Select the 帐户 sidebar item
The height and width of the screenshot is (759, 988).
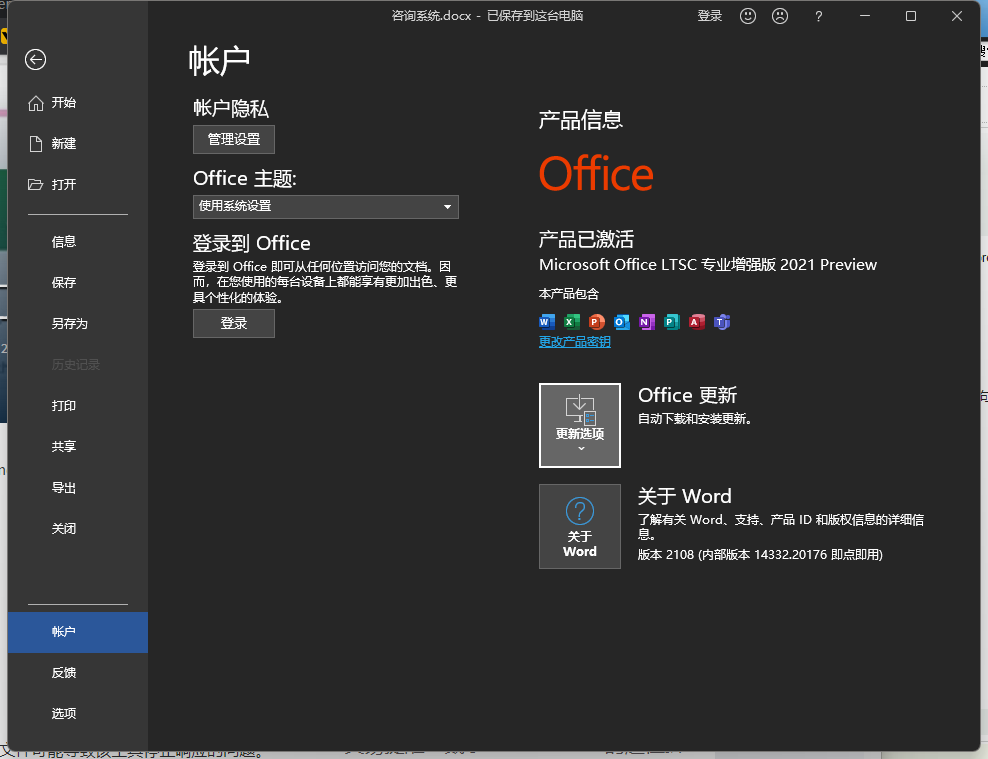pos(78,632)
